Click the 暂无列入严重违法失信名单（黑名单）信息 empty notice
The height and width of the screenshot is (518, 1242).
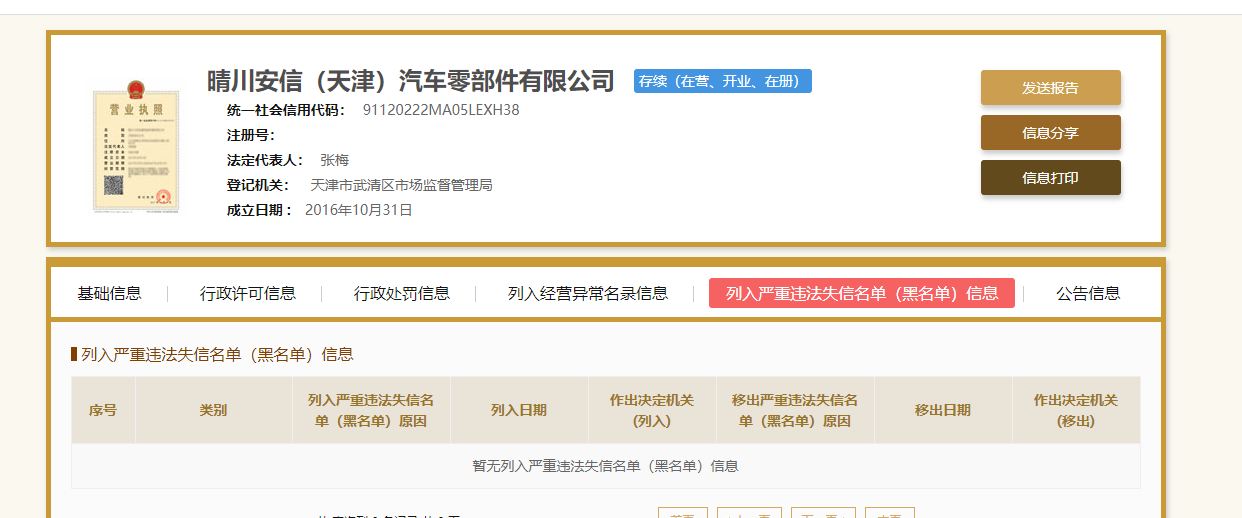pos(605,466)
